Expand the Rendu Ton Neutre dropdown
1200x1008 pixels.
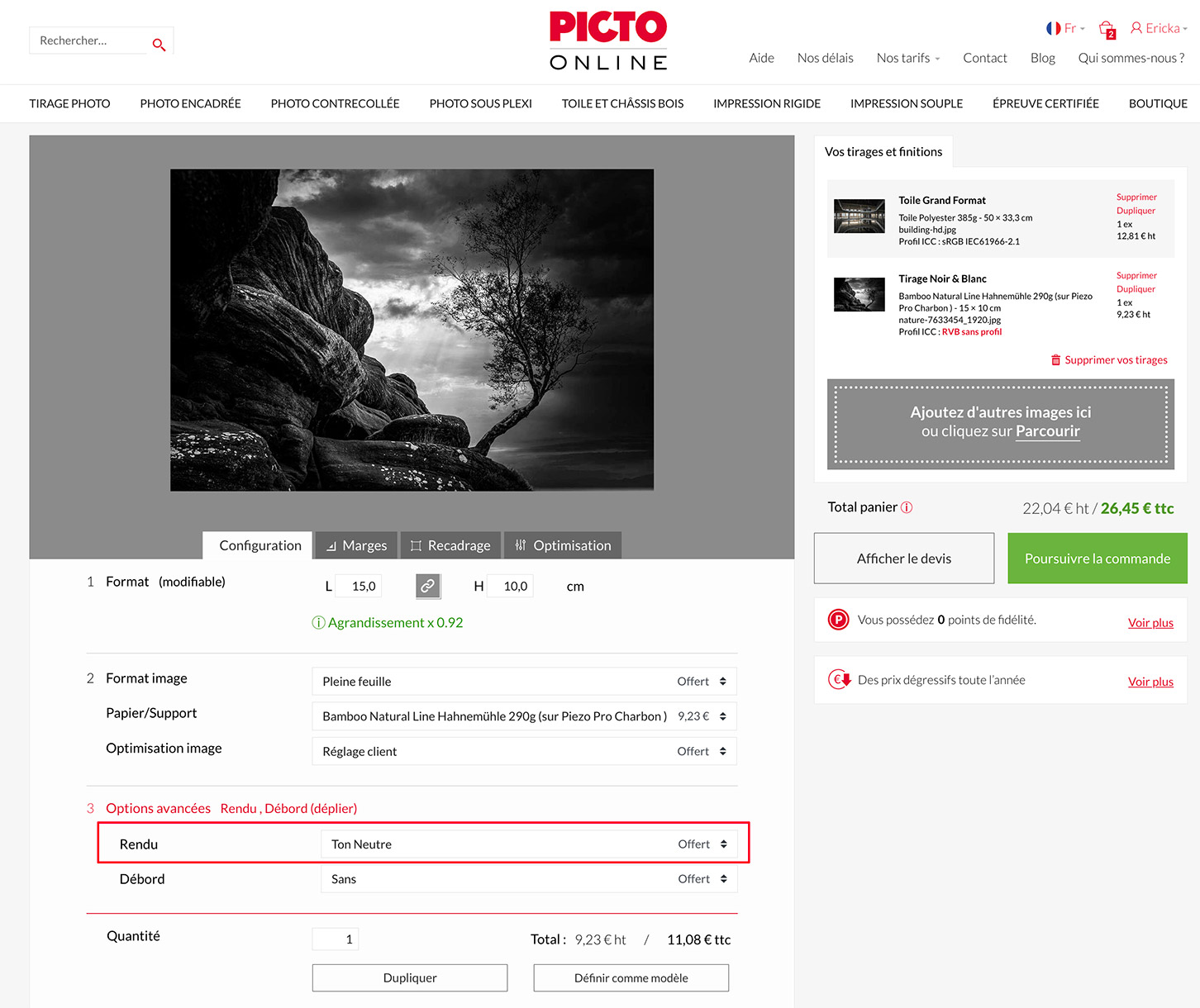[529, 844]
